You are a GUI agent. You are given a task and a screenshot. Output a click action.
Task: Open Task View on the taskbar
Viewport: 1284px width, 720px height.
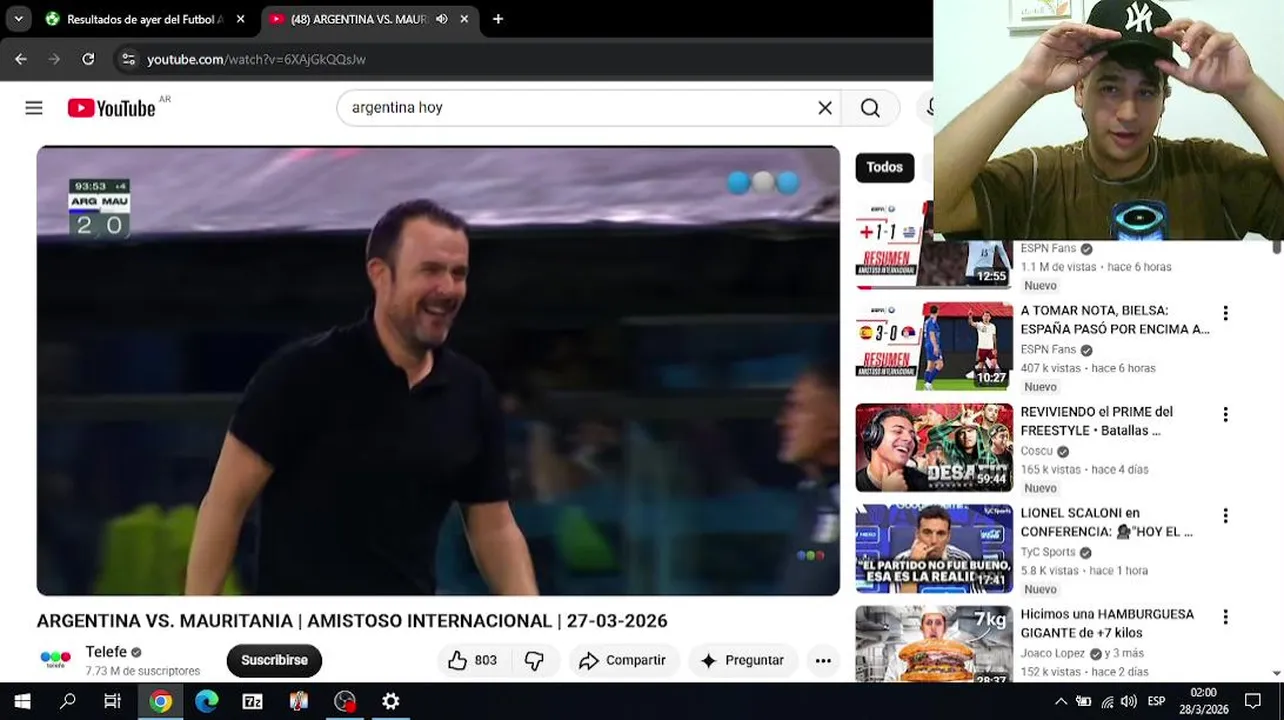point(113,701)
